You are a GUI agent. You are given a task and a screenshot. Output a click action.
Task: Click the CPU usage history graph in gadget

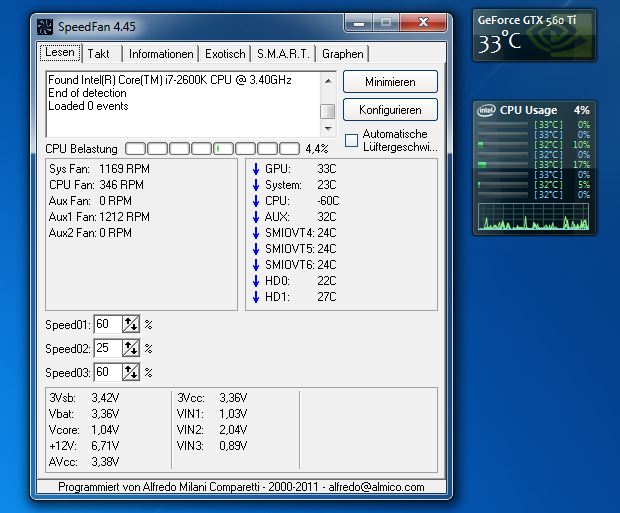[x=533, y=216]
